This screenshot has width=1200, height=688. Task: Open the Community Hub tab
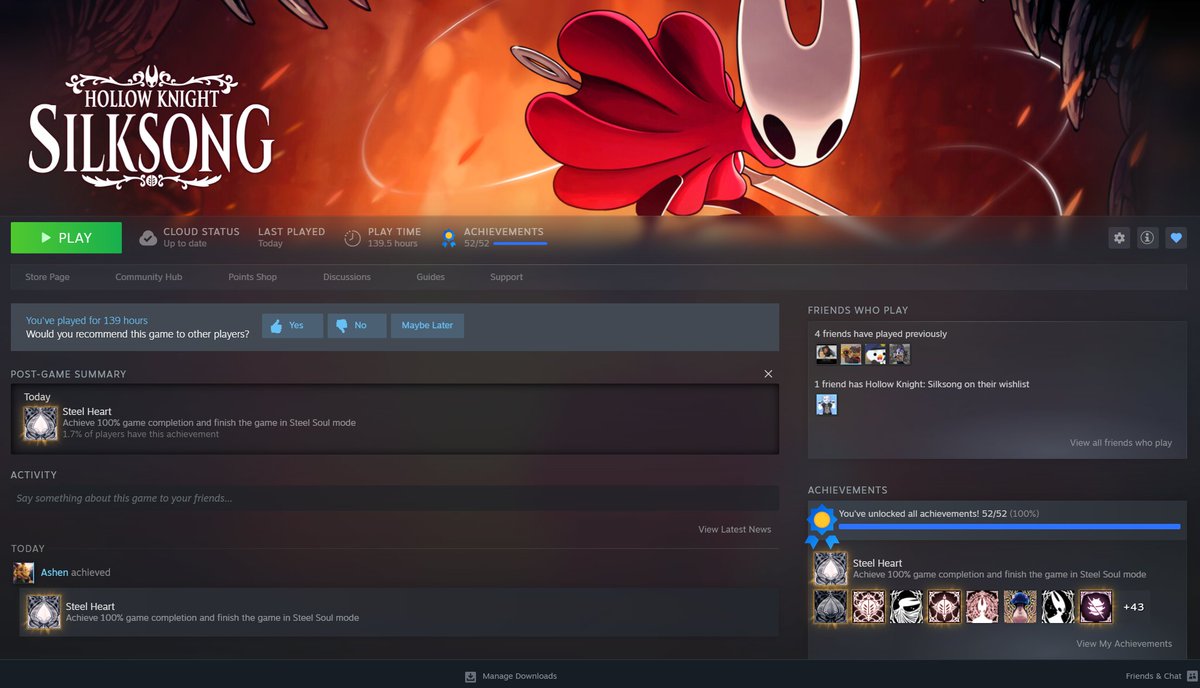[x=148, y=277]
